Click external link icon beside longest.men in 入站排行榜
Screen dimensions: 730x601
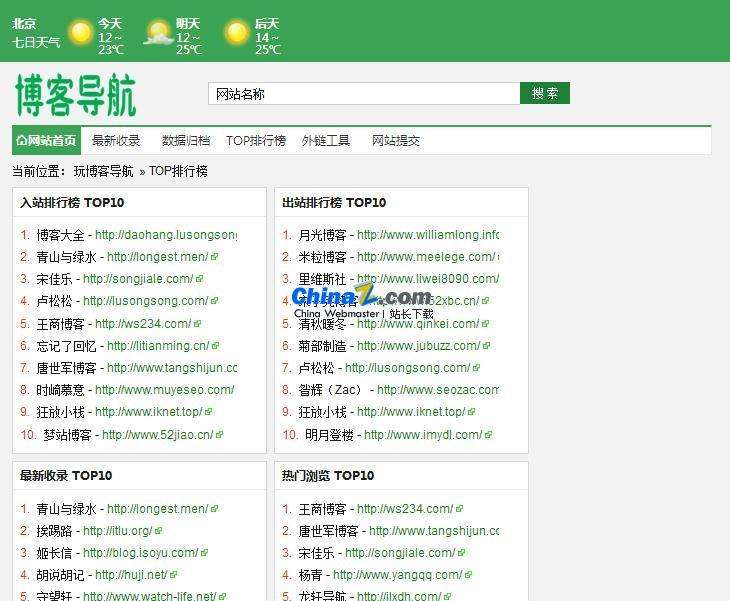tap(214, 257)
